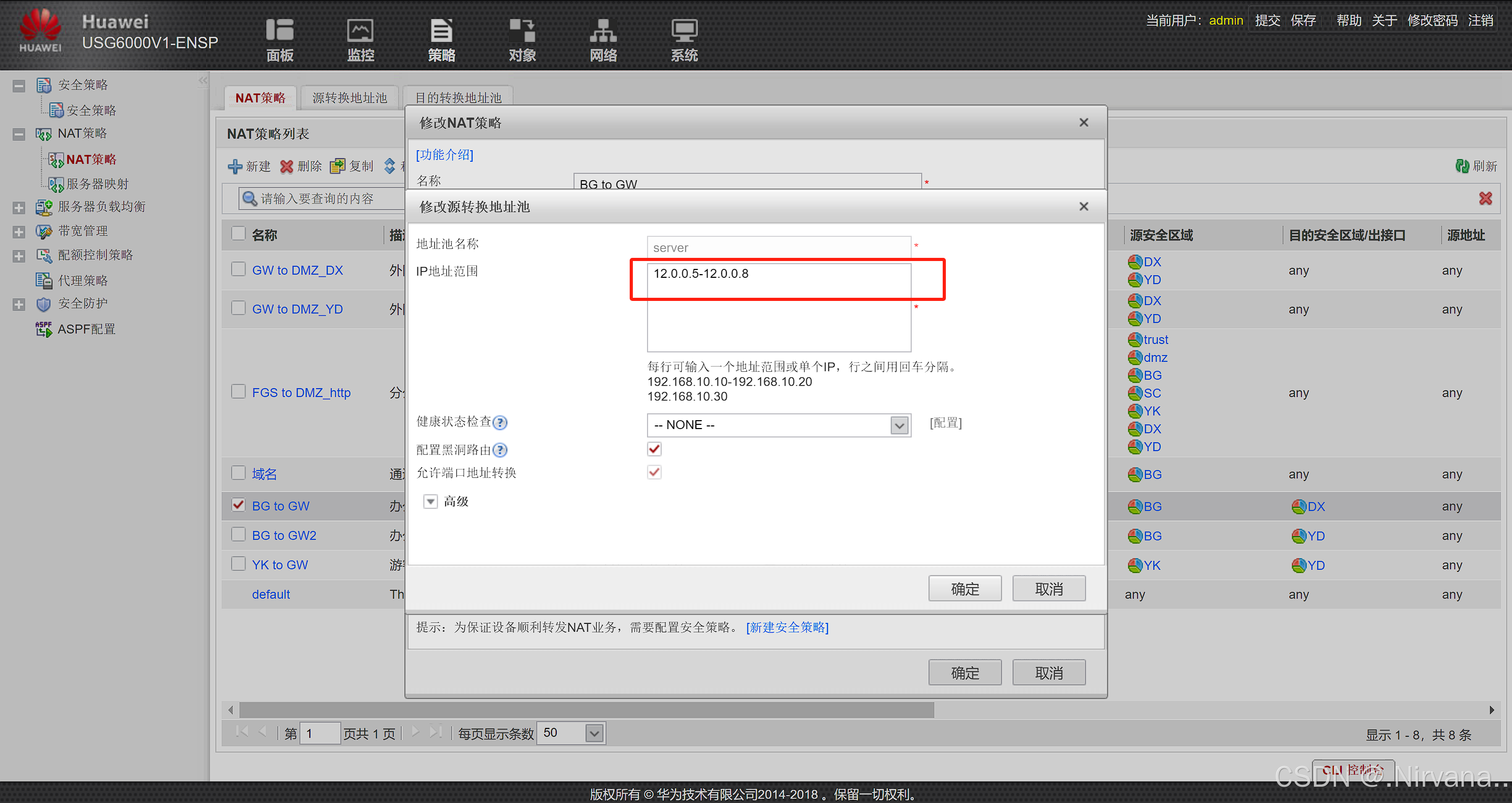Viewport: 1512px width, 803px height.
Task: Open the 面板 dashboard icon
Action: click(279, 30)
